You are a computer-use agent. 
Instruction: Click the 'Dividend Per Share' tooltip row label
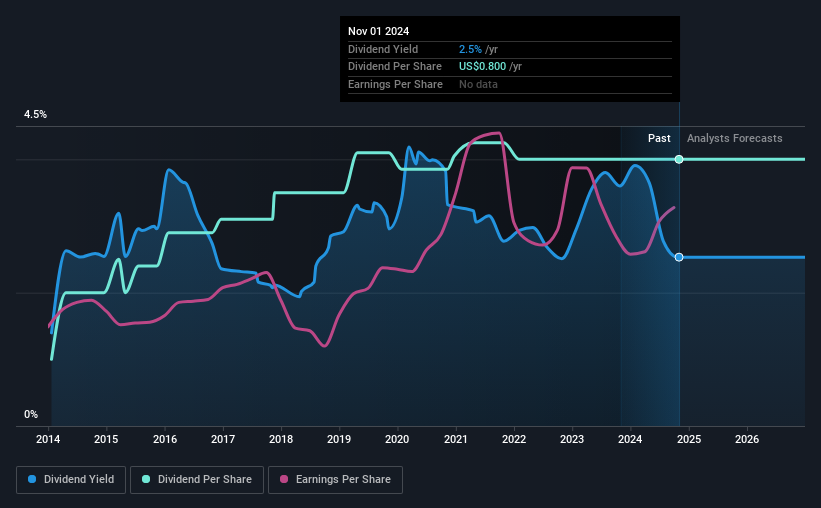click(395, 67)
